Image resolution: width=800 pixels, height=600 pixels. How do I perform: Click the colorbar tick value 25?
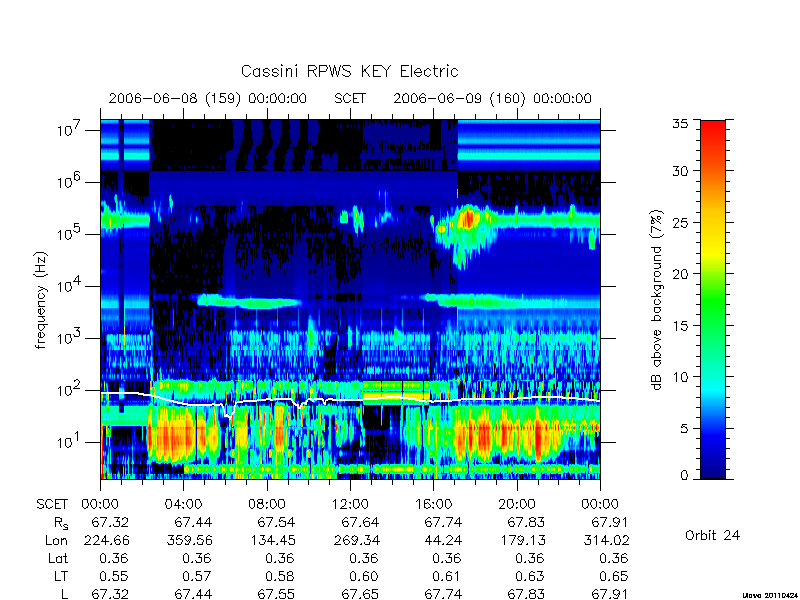680,223
